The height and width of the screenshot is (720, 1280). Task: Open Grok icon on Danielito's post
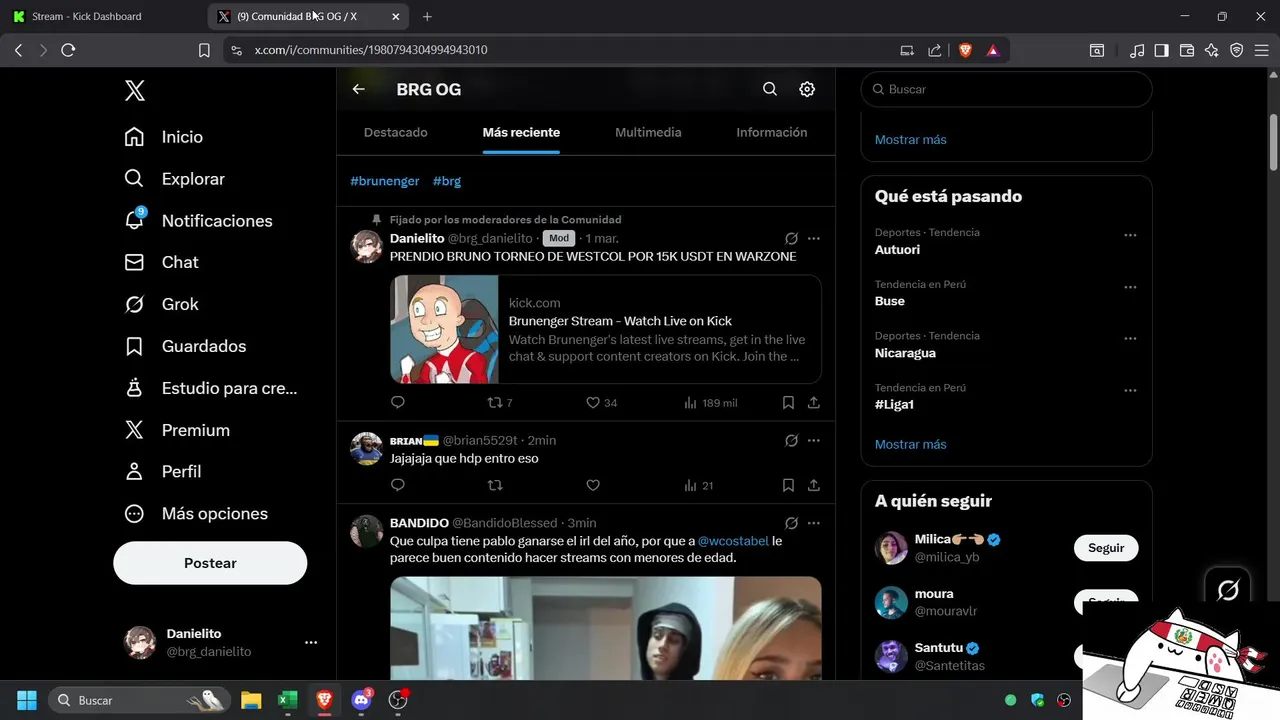click(x=791, y=239)
